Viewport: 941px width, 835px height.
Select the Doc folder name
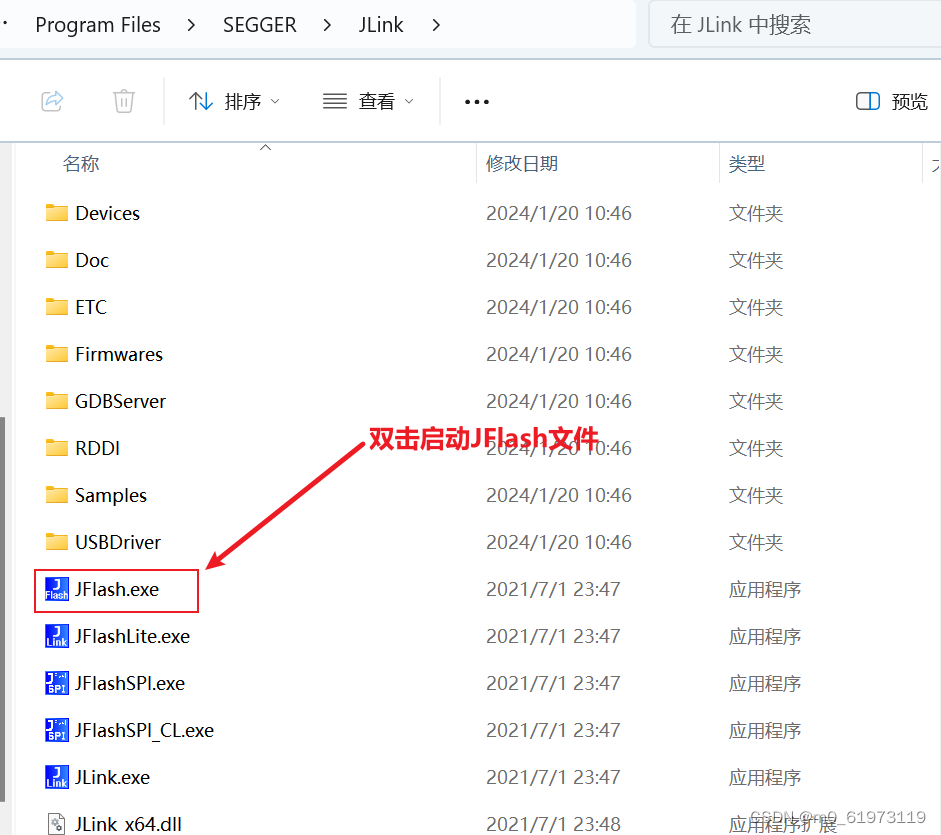[92, 260]
